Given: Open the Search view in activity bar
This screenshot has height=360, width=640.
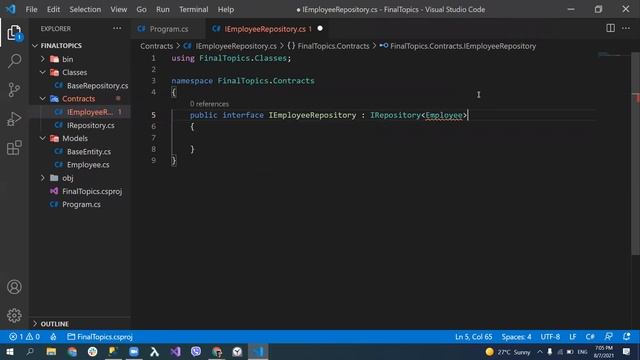Looking at the screenshot, I should pos(14,61).
